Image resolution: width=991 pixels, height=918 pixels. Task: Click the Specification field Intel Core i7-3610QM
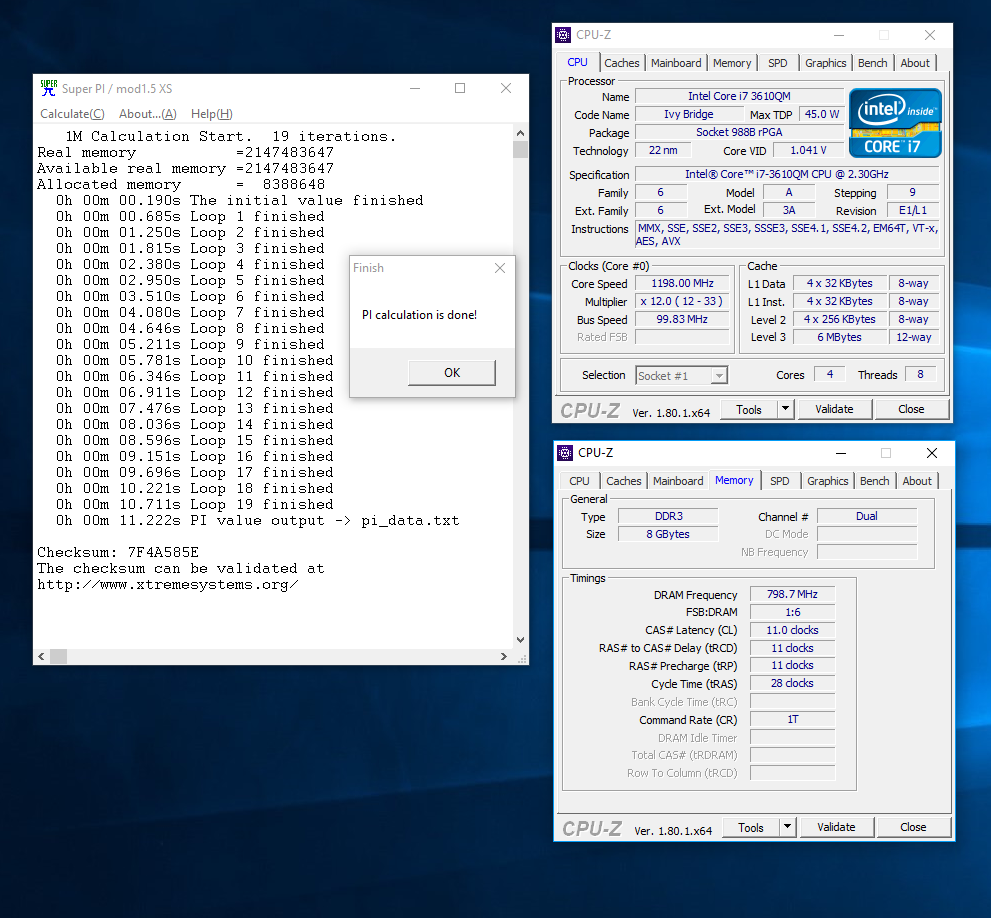point(787,174)
